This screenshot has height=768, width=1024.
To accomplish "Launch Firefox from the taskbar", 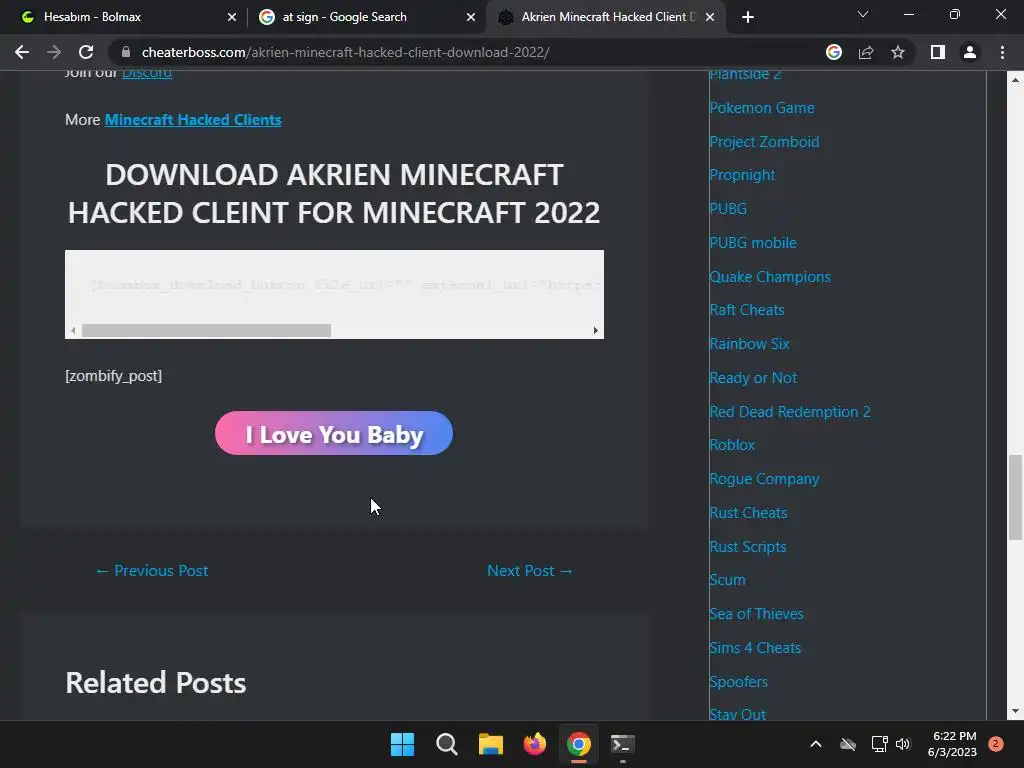I will coord(535,744).
